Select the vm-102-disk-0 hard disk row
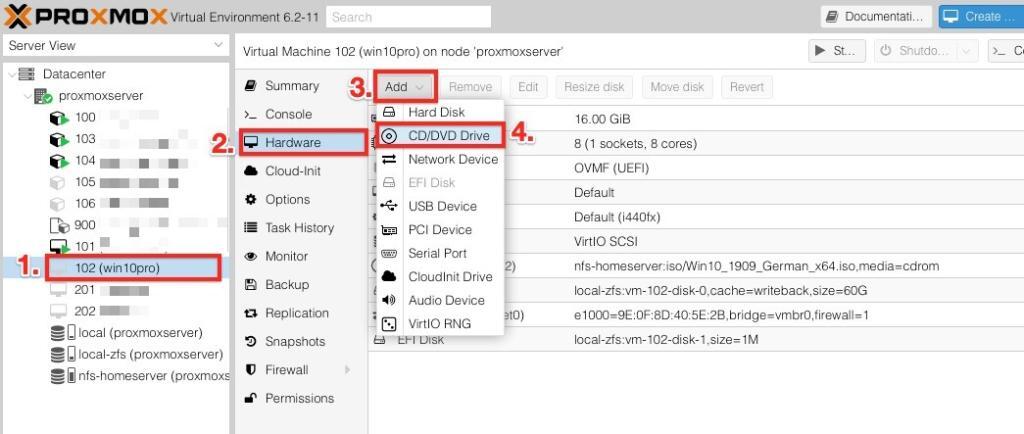The width and height of the screenshot is (1024, 434). (696, 290)
